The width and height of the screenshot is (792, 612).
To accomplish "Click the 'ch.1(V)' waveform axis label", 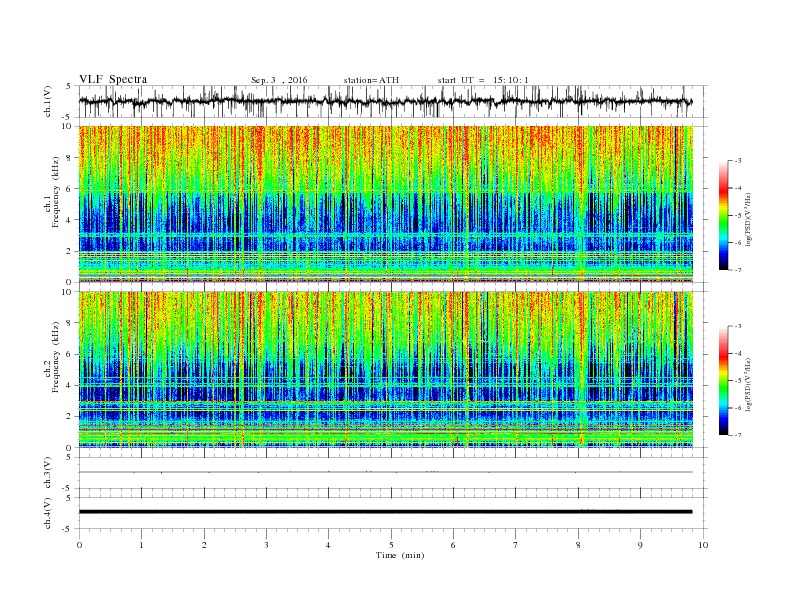I will [x=47, y=101].
